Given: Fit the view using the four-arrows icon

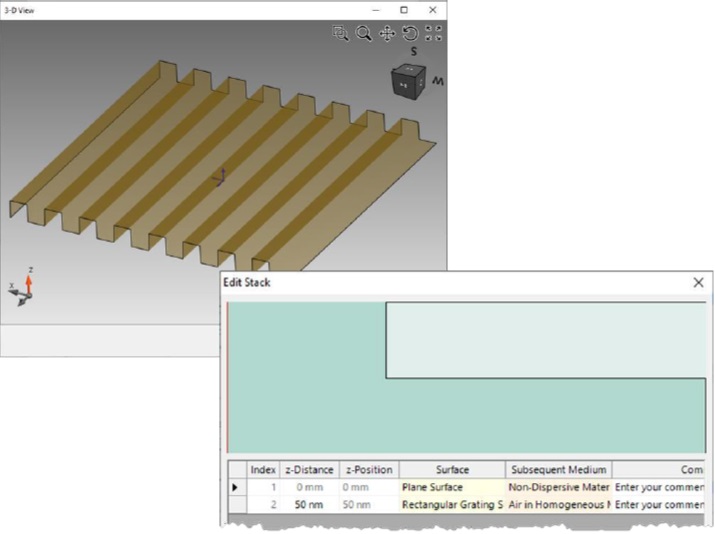Looking at the screenshot, I should 433,33.
